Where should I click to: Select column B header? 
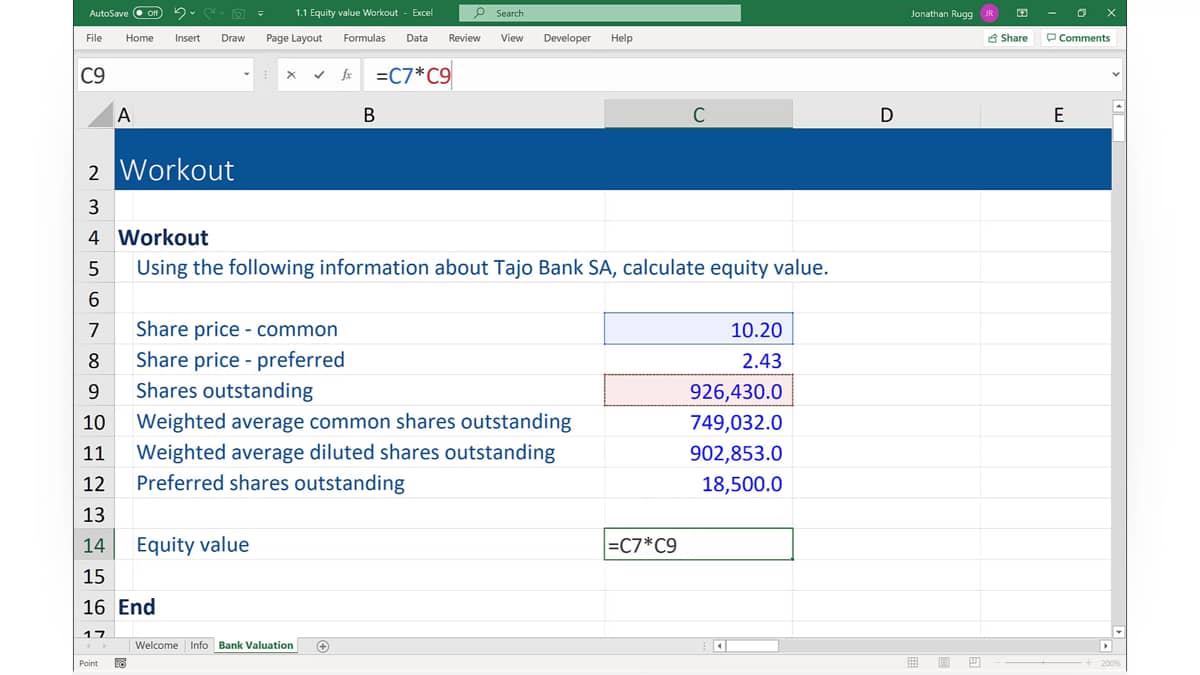(x=369, y=115)
